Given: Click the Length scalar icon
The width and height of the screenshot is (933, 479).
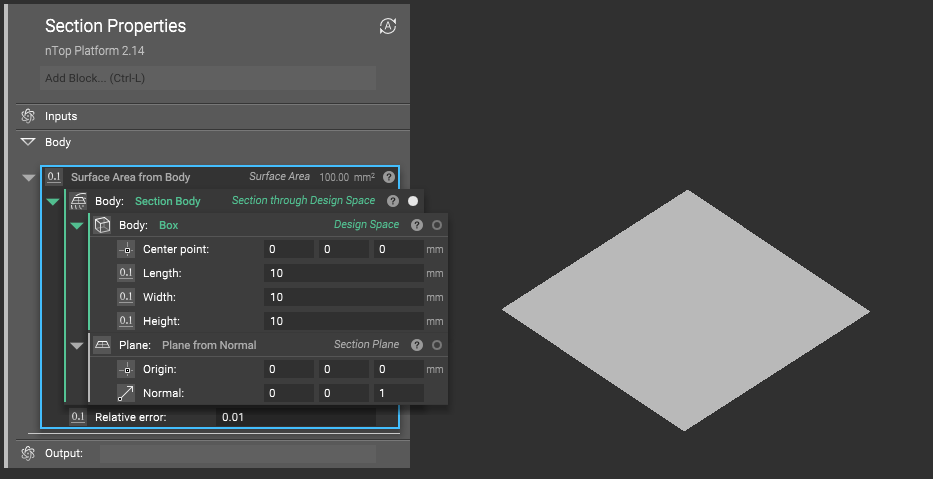Looking at the screenshot, I should pos(126,273).
